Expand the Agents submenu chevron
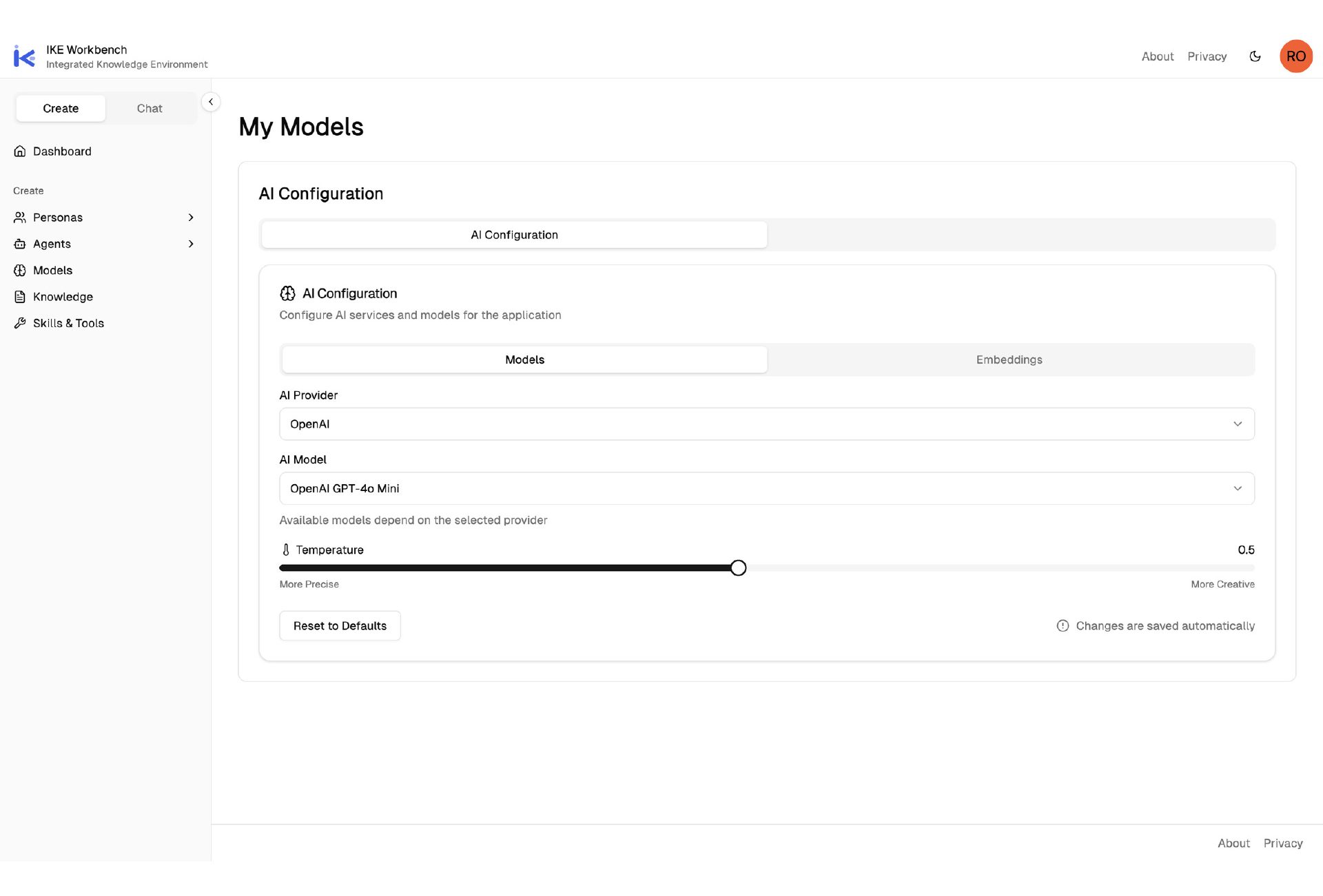The image size is (1323, 896). pos(191,244)
